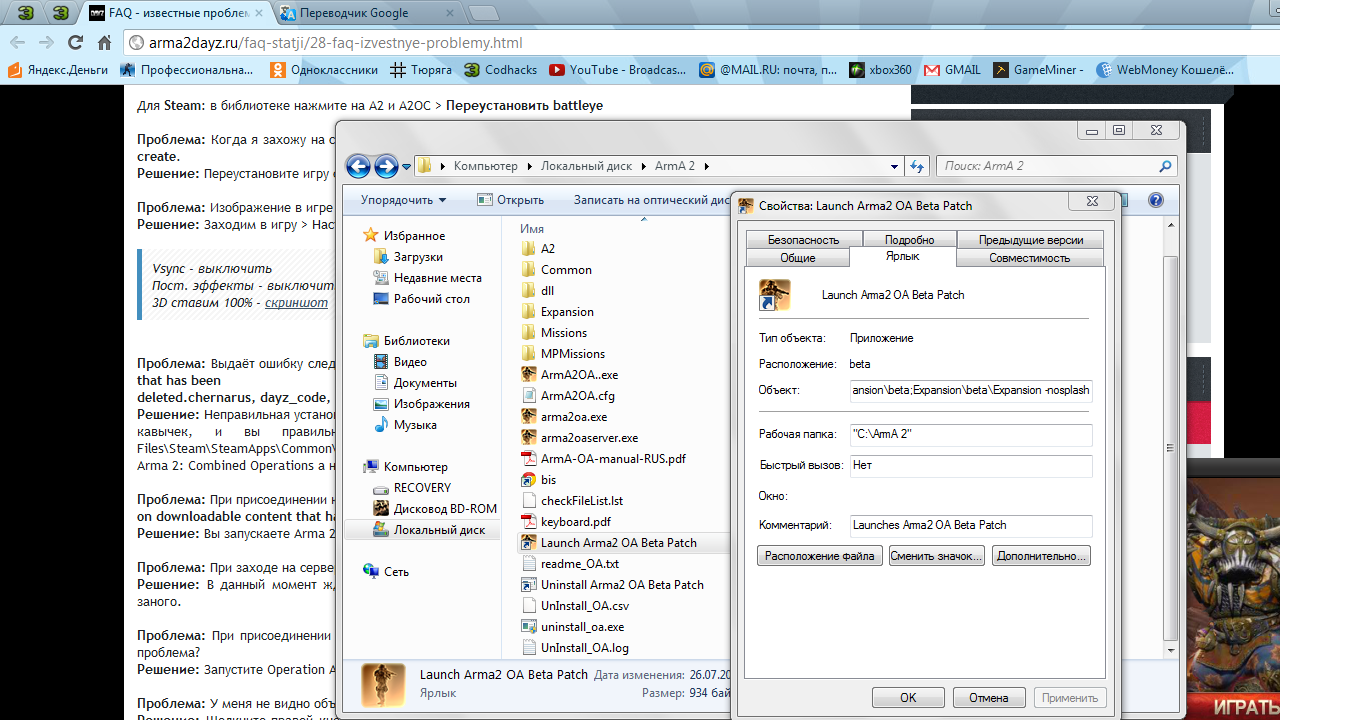Reload the Chrome page

[x=75, y=43]
